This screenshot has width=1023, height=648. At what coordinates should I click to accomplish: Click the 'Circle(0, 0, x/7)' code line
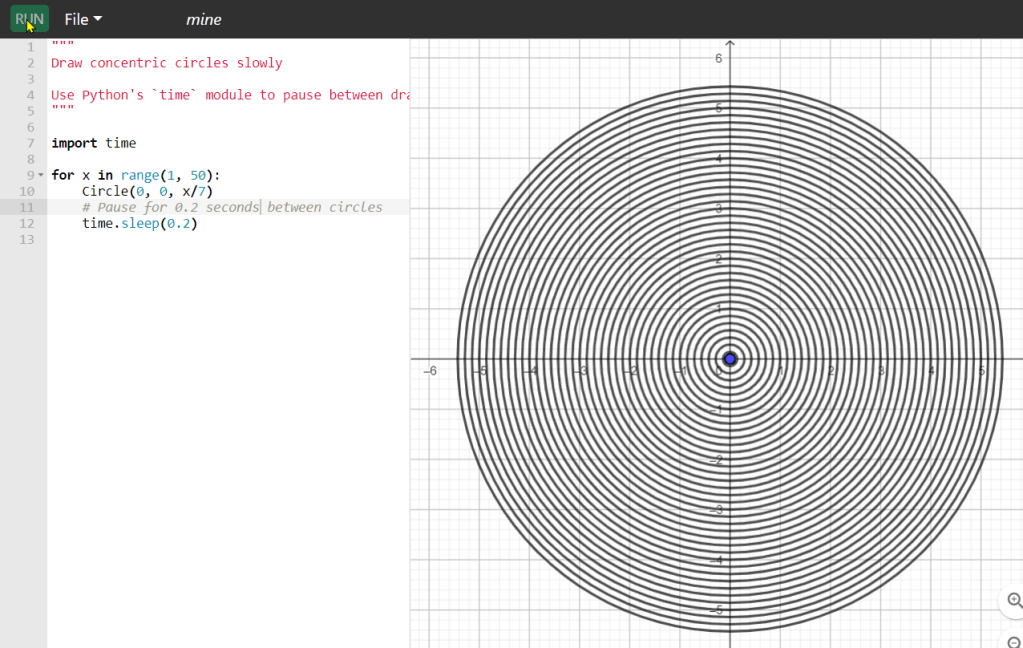[148, 191]
